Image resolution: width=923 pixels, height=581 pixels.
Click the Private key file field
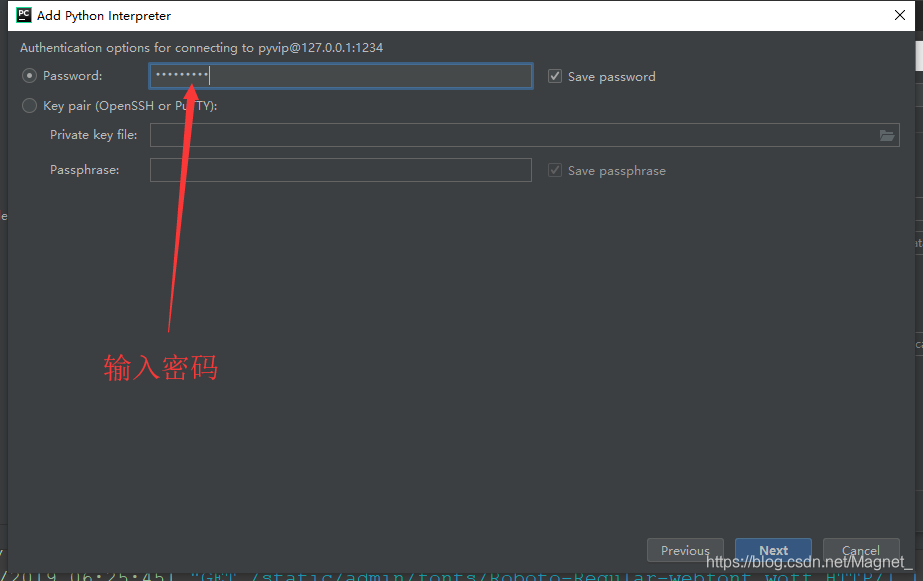point(524,135)
